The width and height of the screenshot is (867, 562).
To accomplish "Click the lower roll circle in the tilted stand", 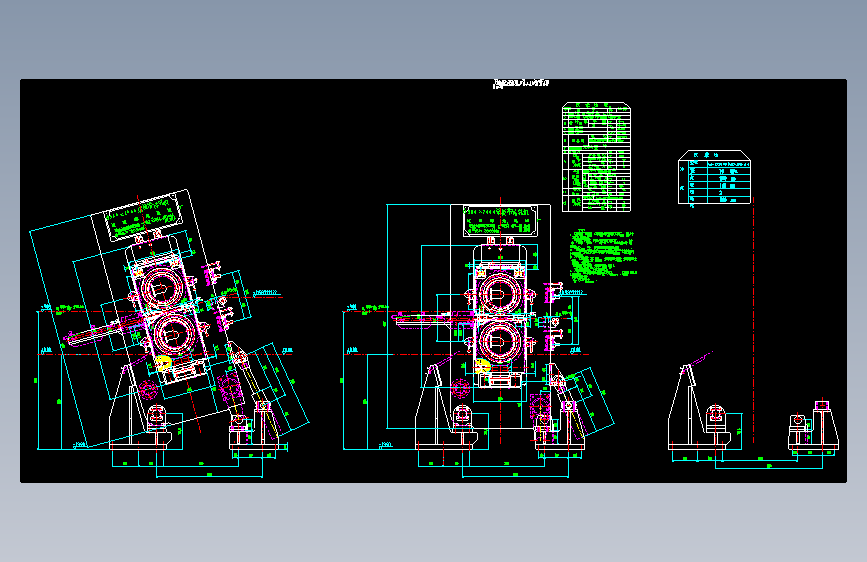I will (173, 335).
